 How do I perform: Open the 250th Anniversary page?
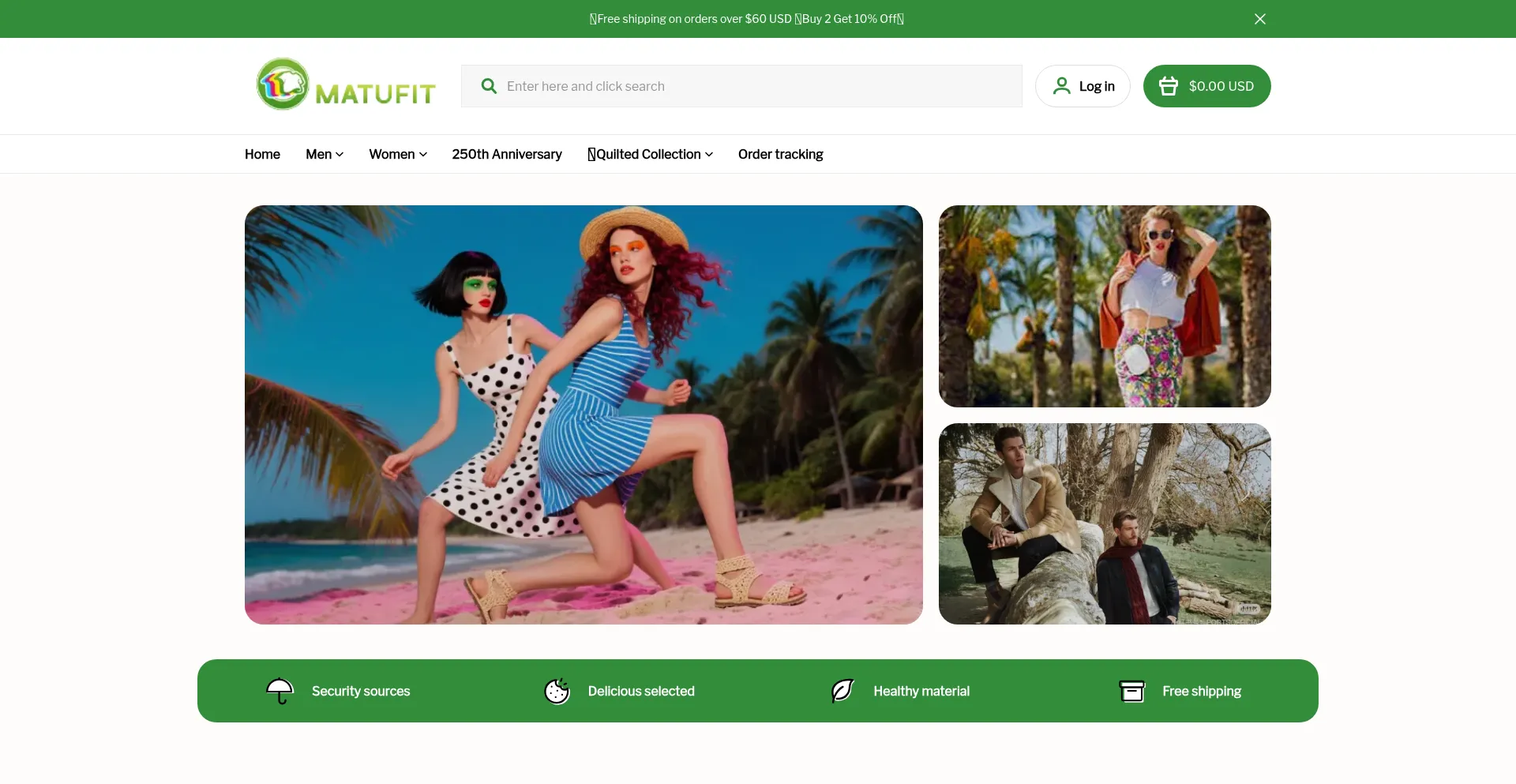pyautogui.click(x=507, y=154)
